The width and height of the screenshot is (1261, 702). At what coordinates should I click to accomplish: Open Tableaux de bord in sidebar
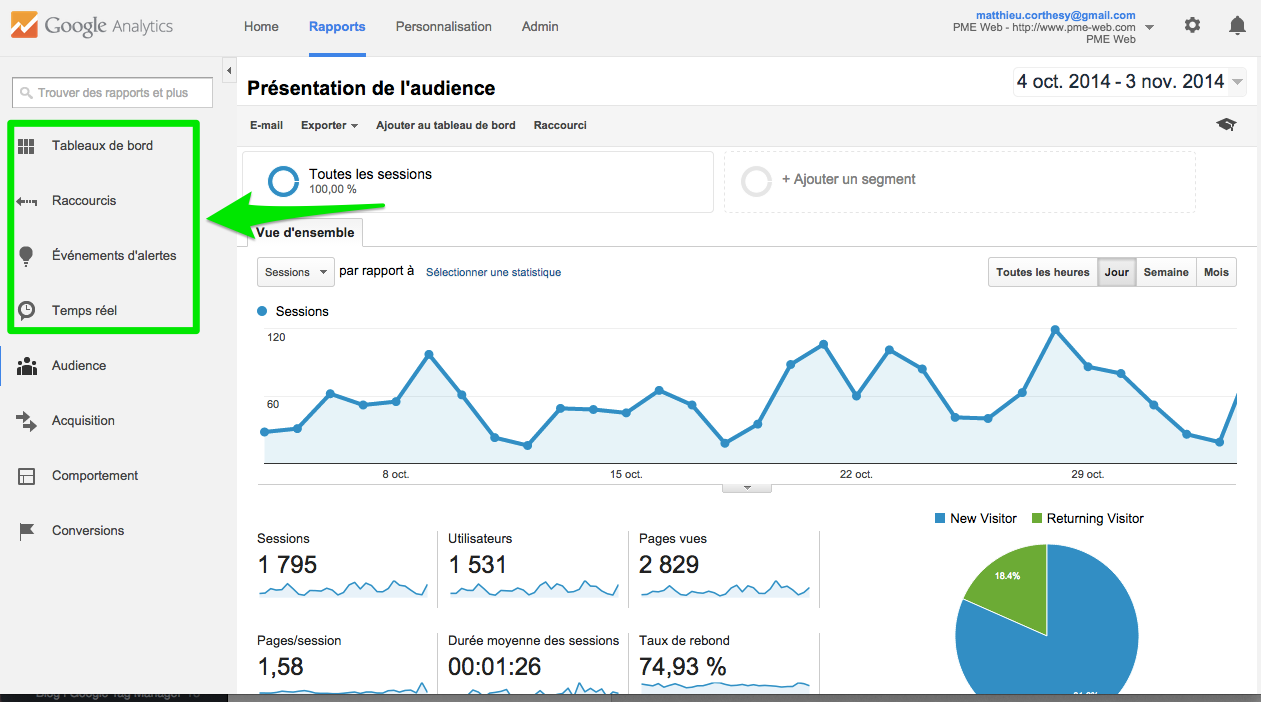pos(102,146)
